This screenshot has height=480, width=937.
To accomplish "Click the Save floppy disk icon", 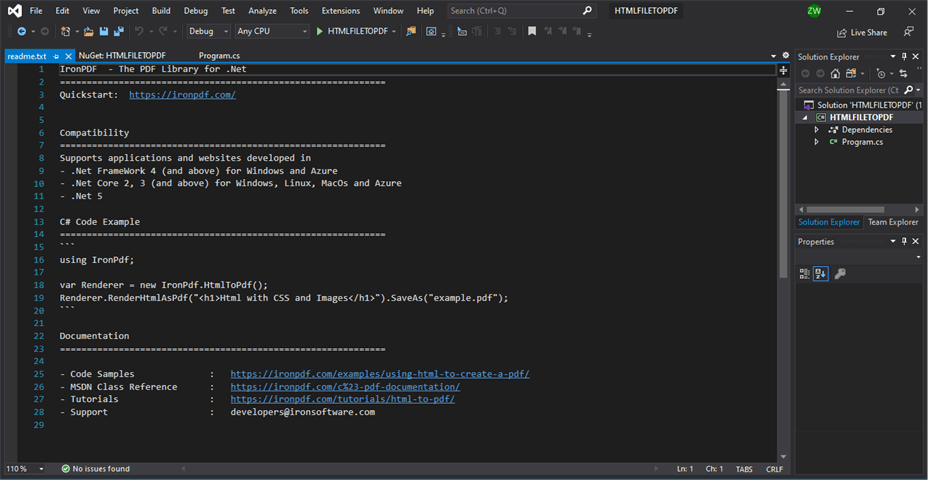I will pyautogui.click(x=104, y=31).
